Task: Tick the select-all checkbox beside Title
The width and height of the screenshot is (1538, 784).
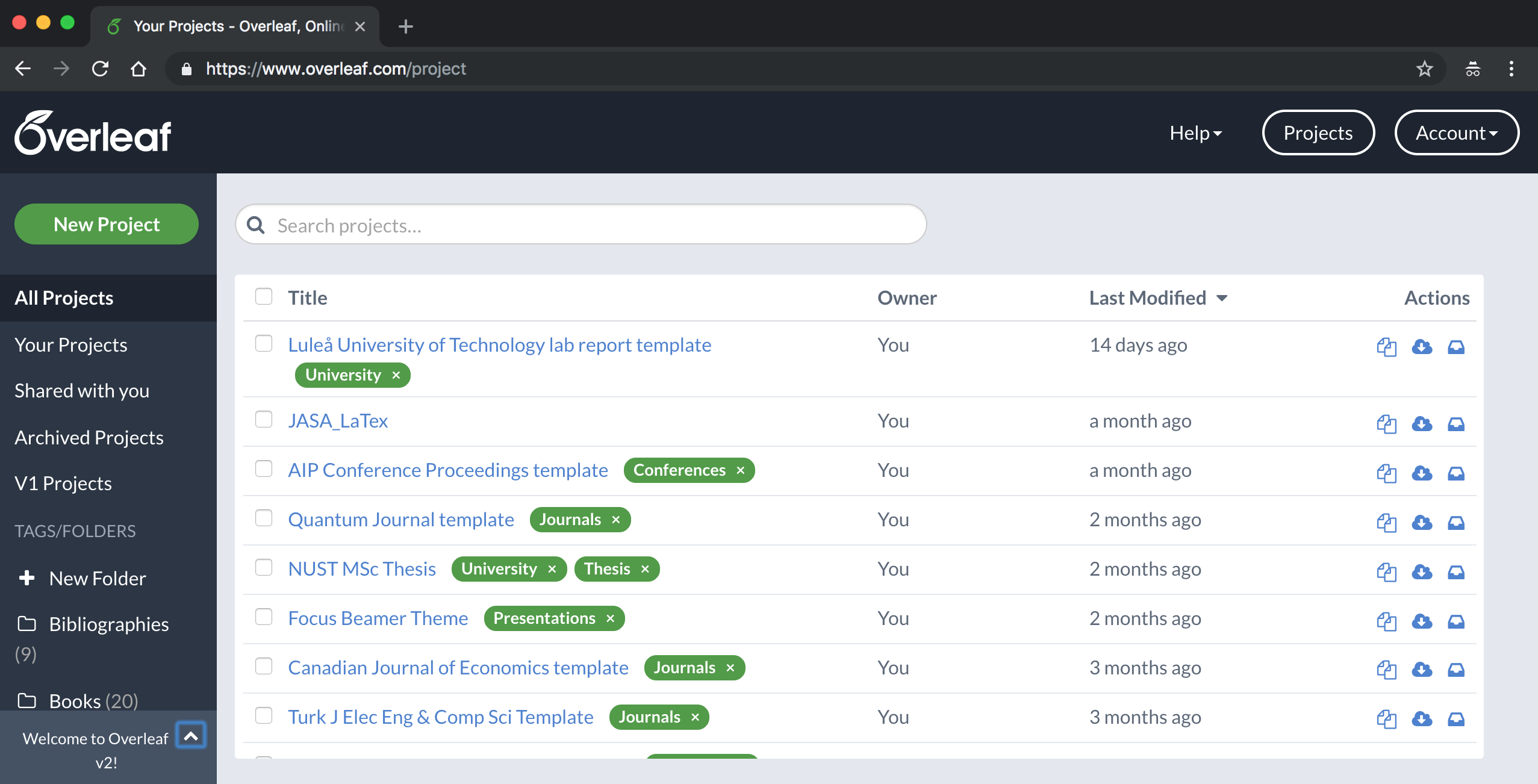Action: click(264, 296)
